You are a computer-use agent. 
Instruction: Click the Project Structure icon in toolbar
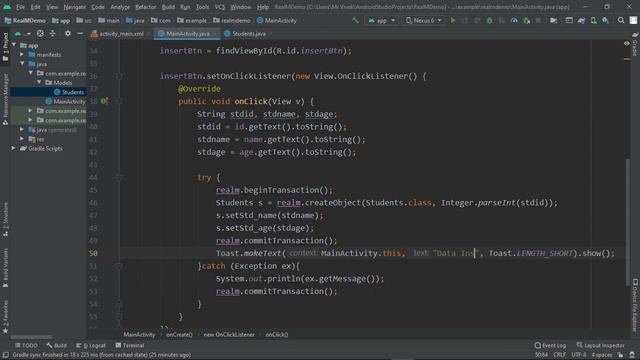click(553, 20)
